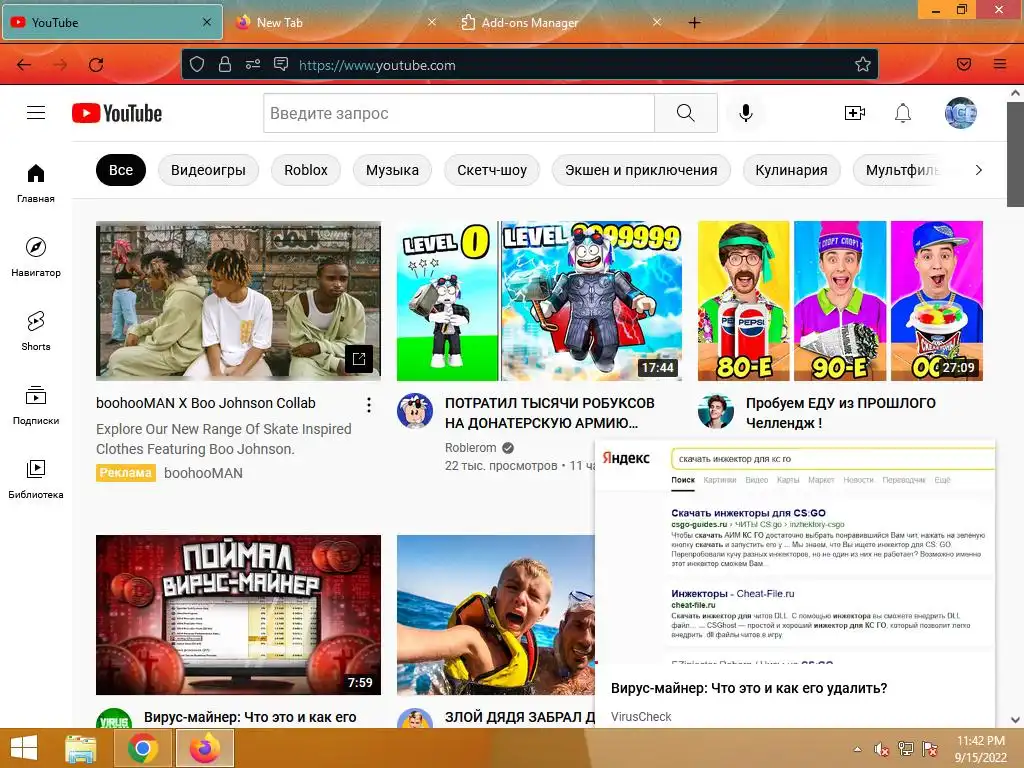
Task: Go to Главная home in sidebar
Action: coord(36,184)
